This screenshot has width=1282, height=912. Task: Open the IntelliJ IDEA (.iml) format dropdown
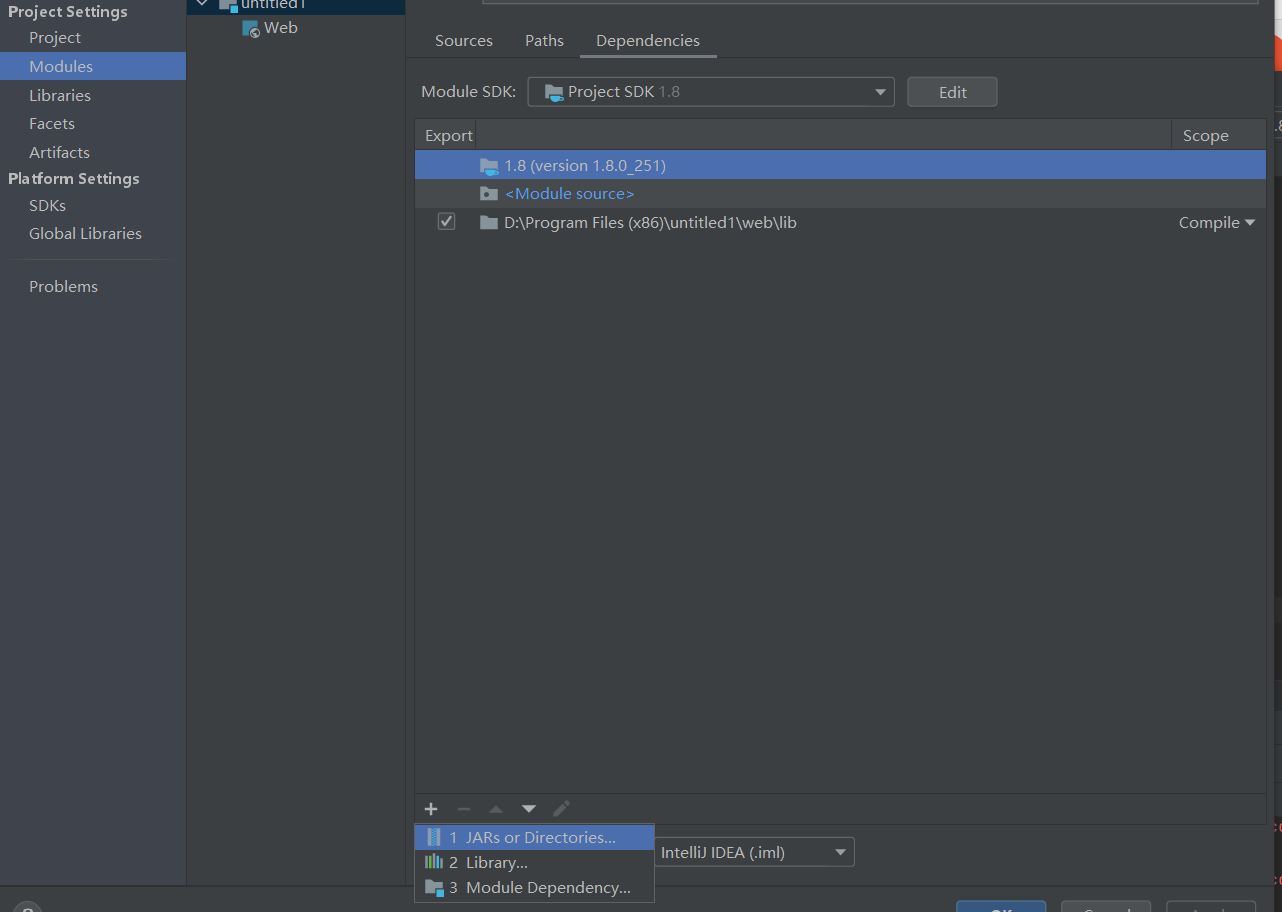pyautogui.click(x=754, y=853)
